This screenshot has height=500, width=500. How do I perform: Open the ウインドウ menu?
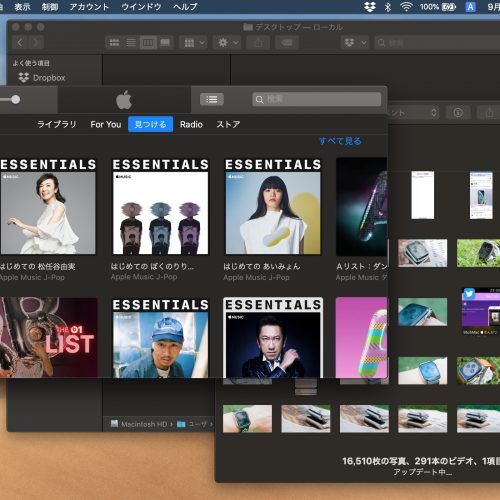(141, 7)
